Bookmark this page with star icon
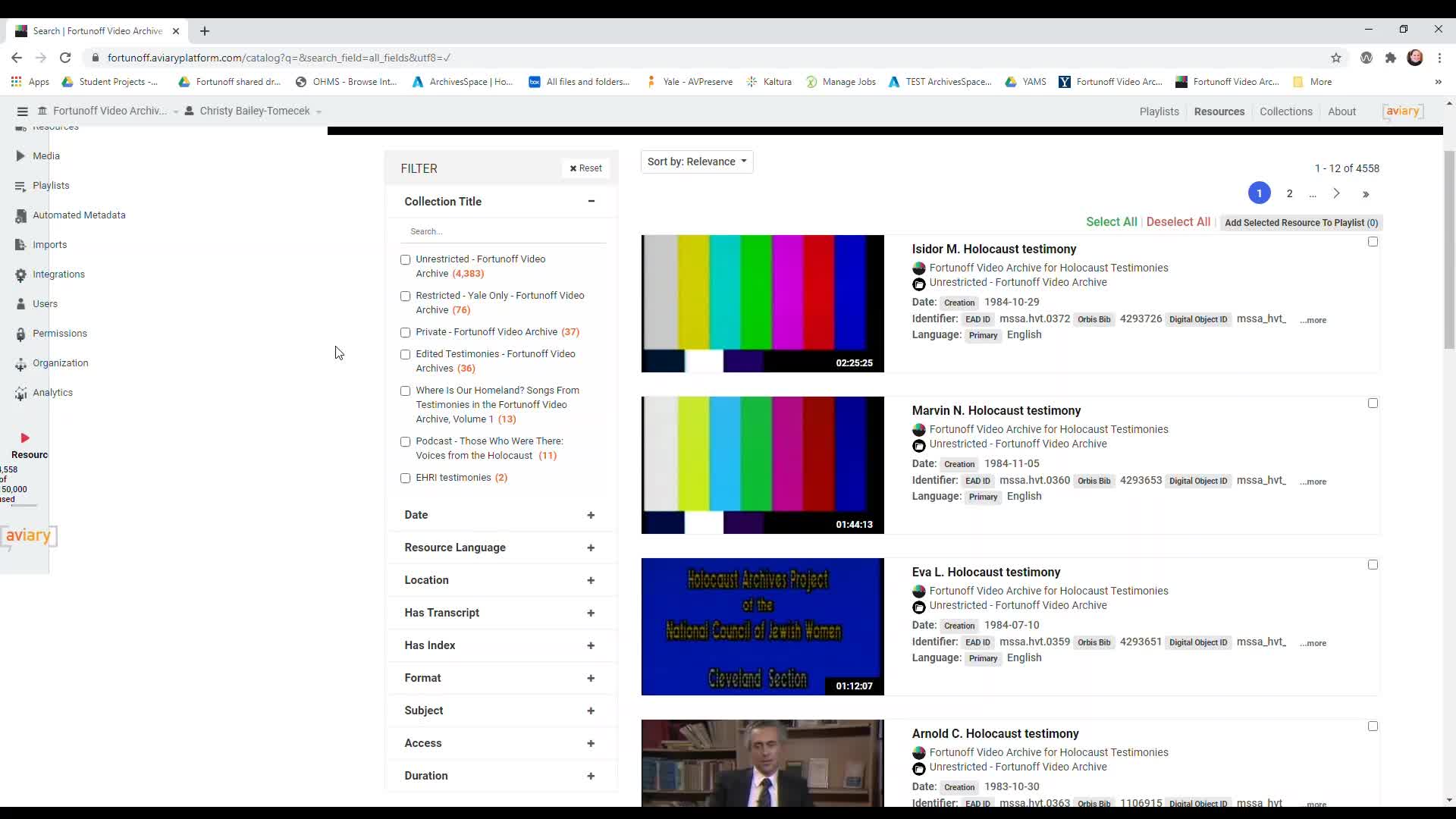Viewport: 1456px width, 819px height. (x=1336, y=58)
